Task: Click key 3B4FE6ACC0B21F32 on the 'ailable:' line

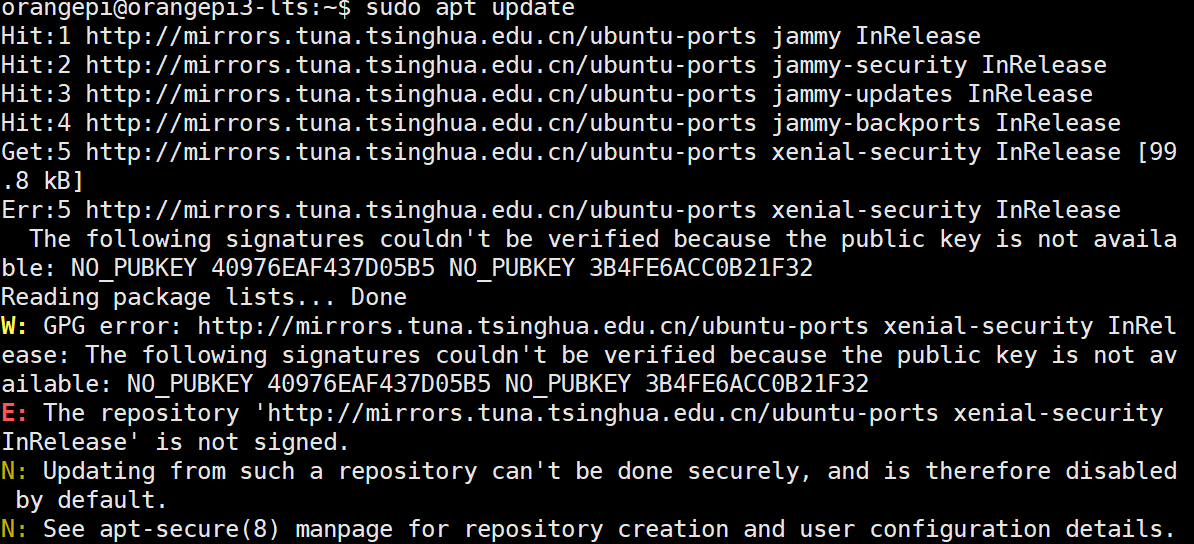Action: [757, 384]
